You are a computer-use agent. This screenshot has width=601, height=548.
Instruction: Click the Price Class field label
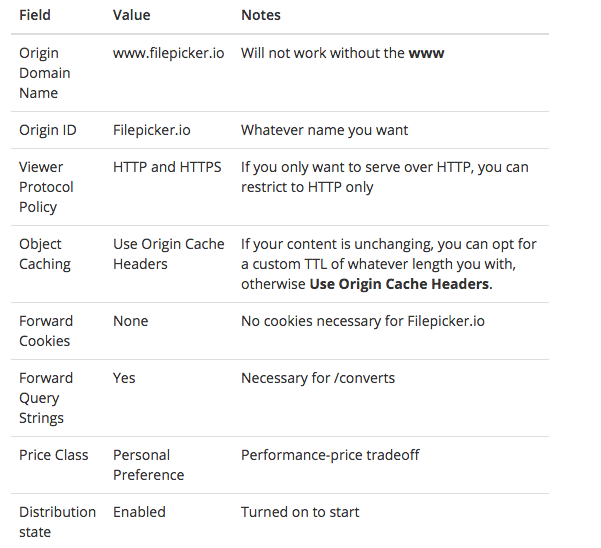tap(54, 455)
